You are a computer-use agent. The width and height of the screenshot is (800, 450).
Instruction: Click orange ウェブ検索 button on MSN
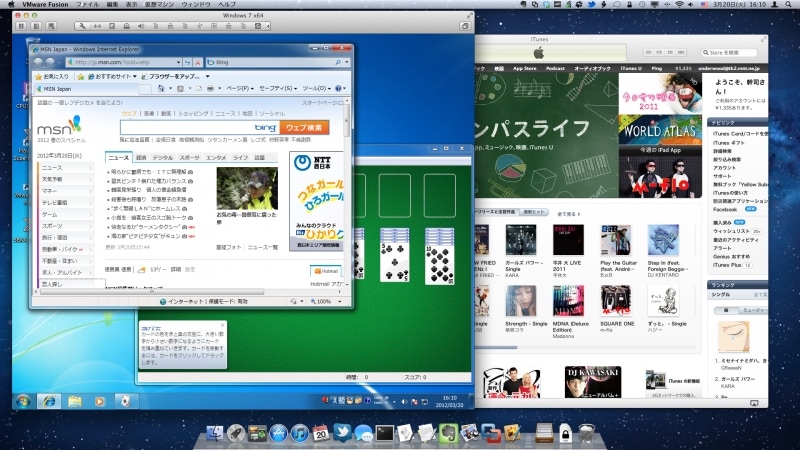(x=304, y=128)
